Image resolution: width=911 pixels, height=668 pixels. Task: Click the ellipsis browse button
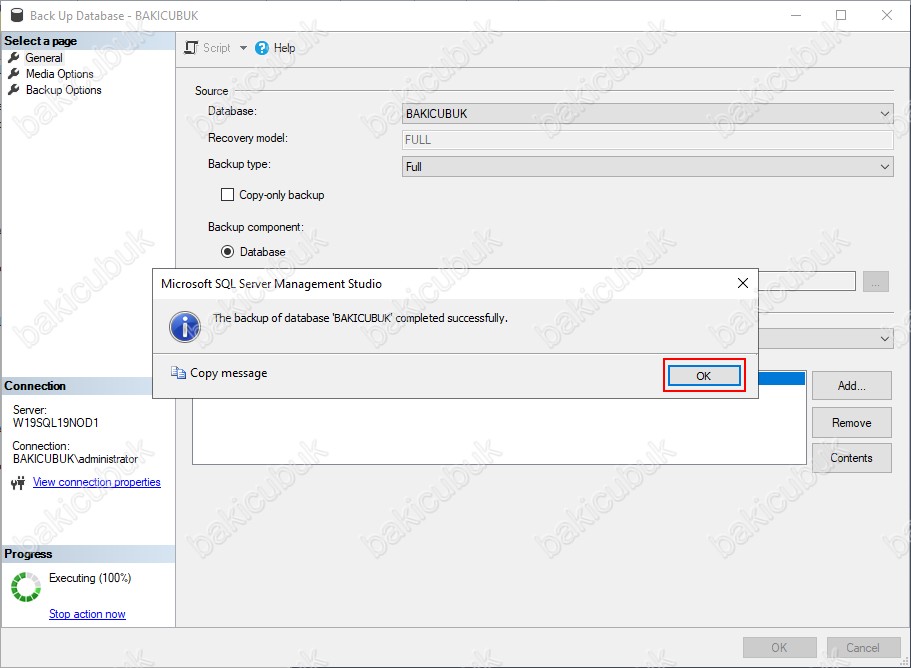876,282
